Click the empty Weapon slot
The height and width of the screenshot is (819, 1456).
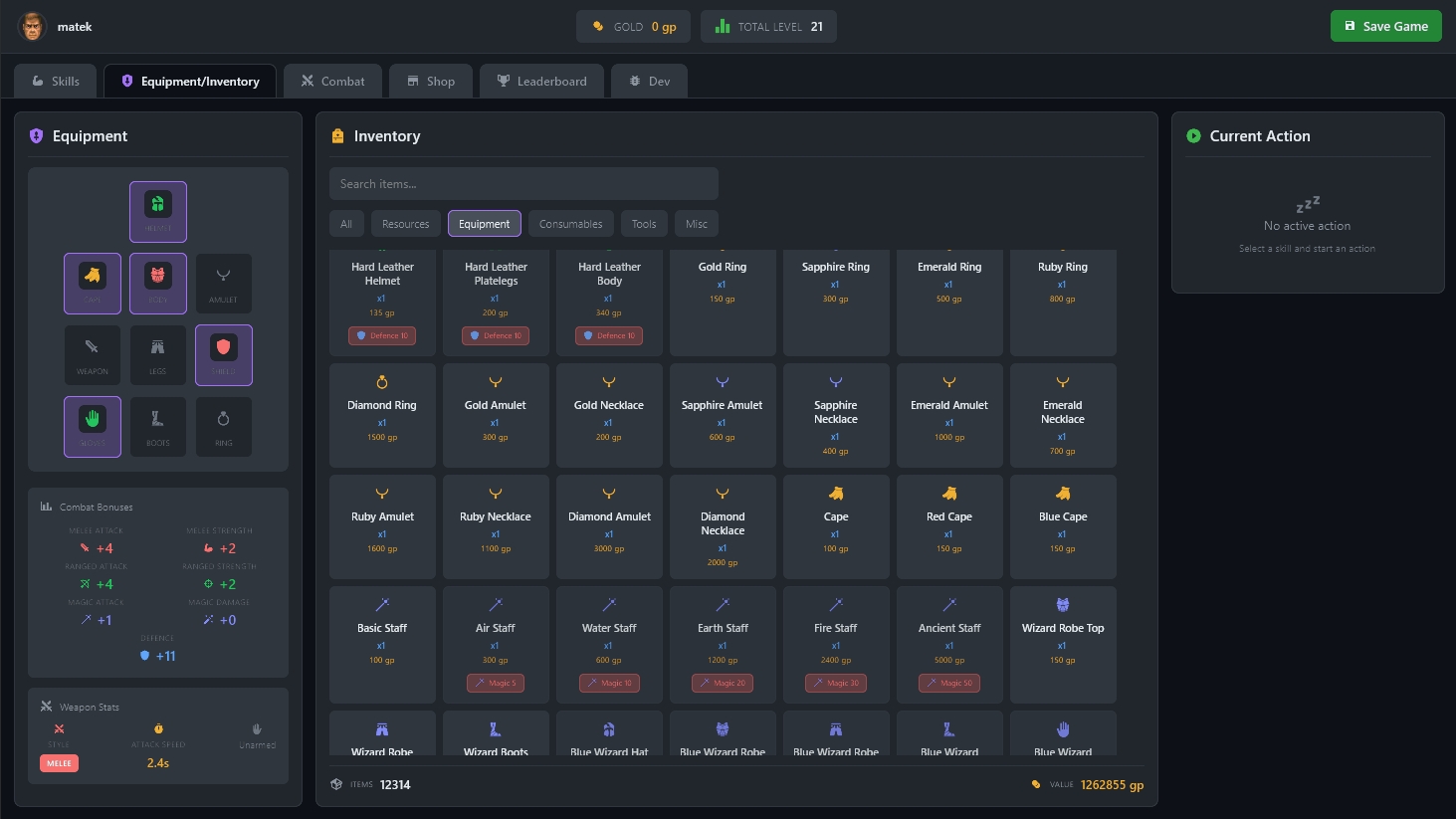(93, 354)
